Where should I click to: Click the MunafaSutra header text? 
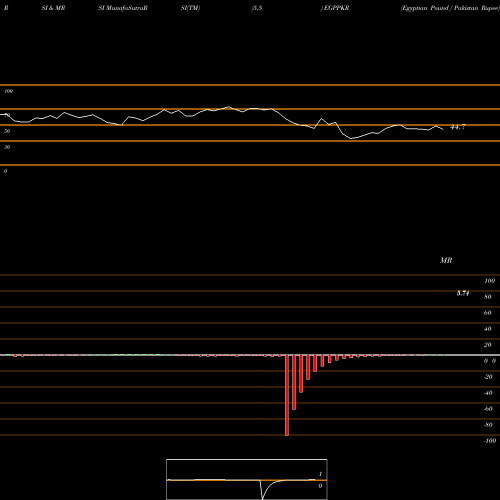(123, 8)
